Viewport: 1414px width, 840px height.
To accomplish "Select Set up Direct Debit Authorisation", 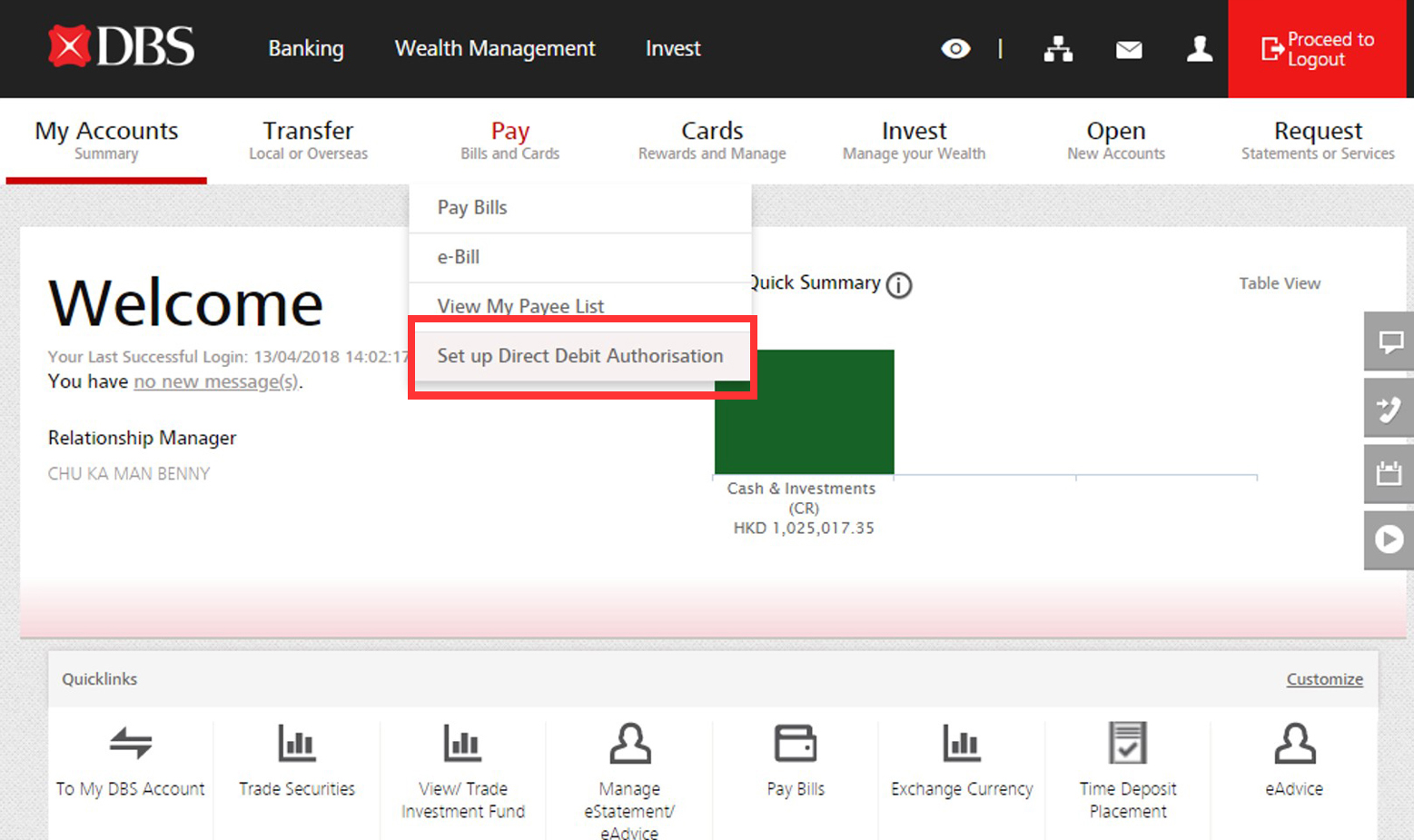I will [x=580, y=356].
